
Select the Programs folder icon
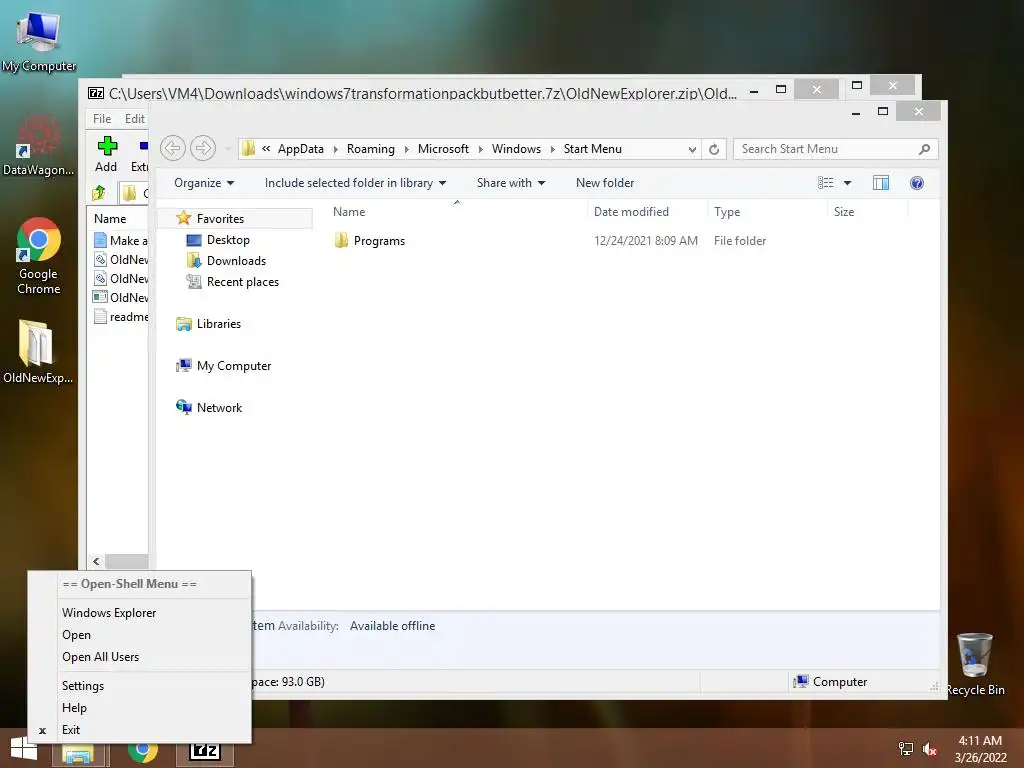click(x=341, y=240)
